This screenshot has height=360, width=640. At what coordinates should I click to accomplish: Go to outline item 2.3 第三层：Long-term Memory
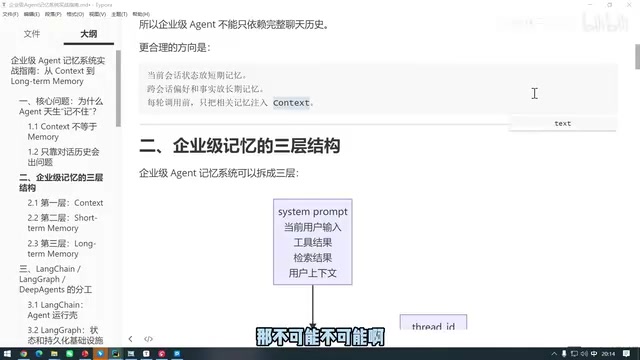coord(62,248)
